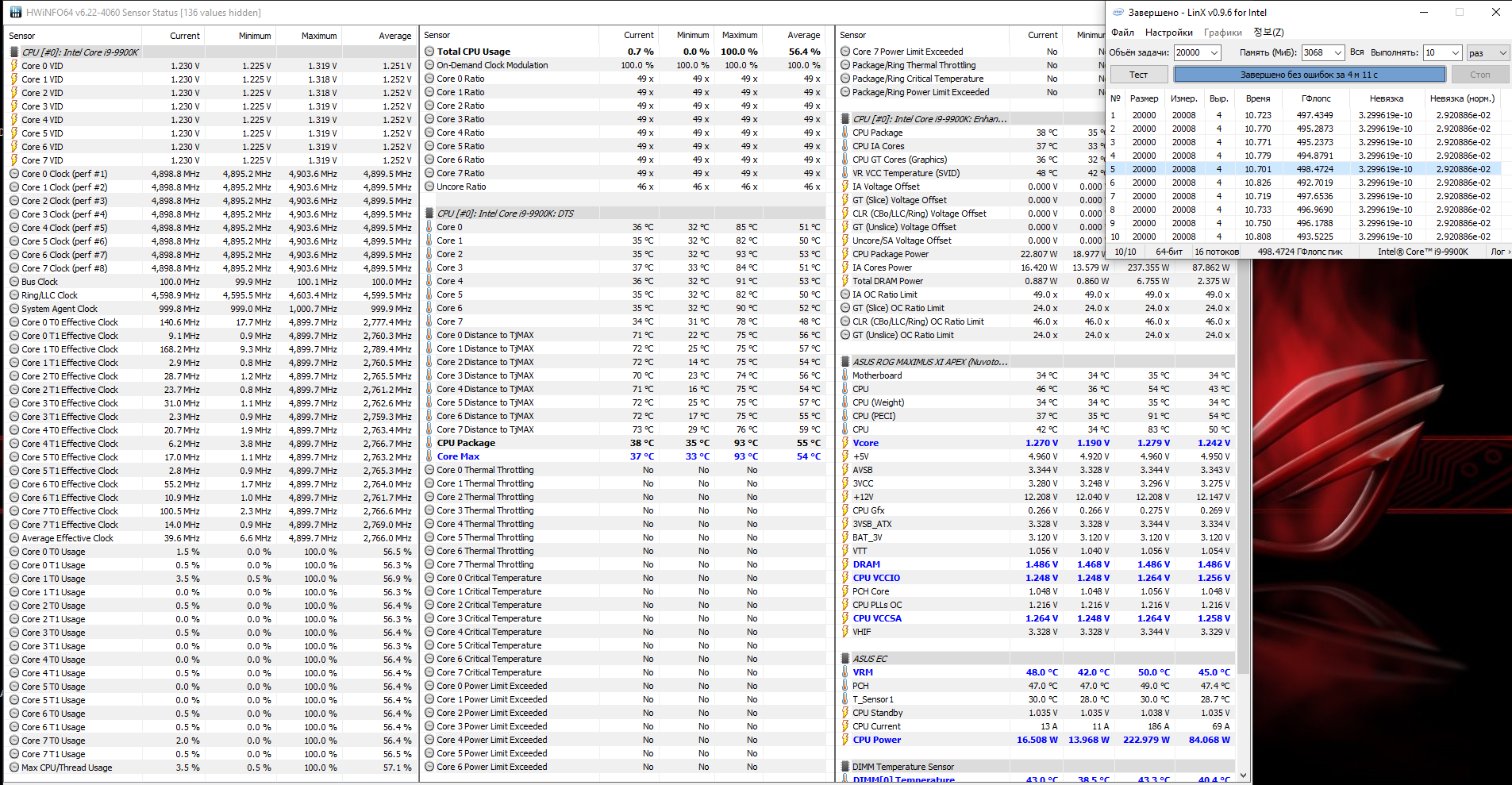The image size is (1512, 785).
Task: Click the "Стоп" button in LinX
Action: [1480, 75]
